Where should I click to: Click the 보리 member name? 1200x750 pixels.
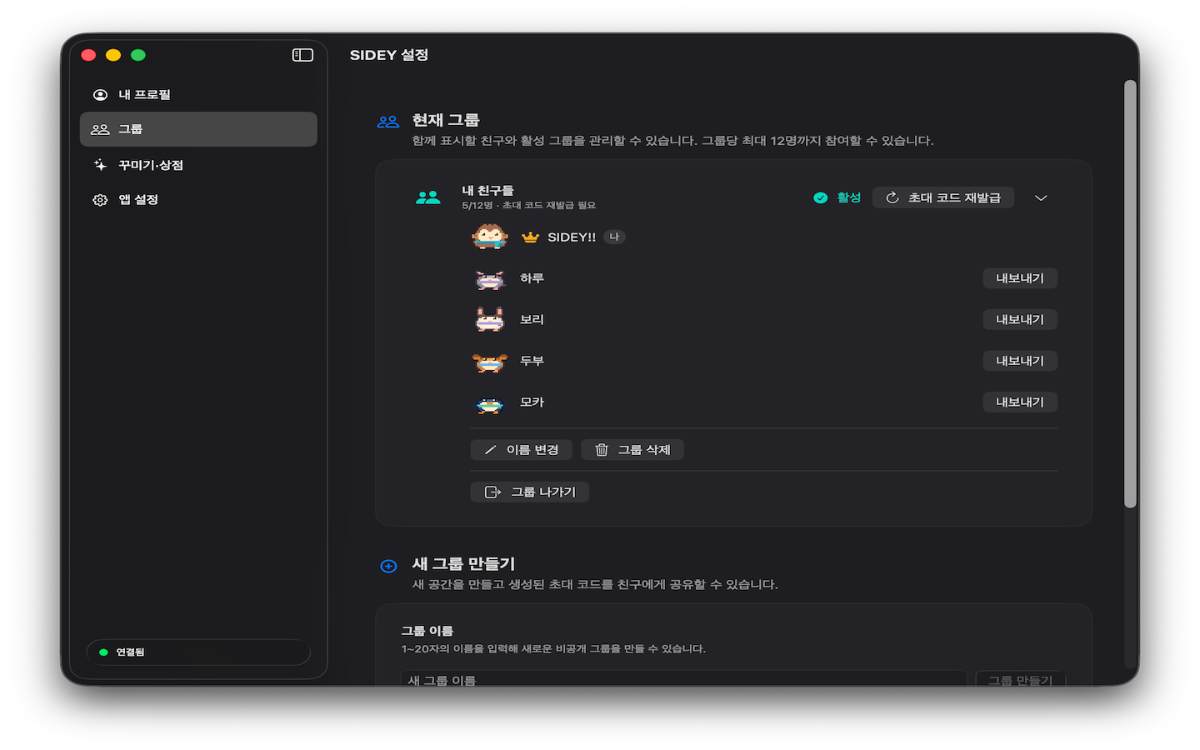(532, 320)
